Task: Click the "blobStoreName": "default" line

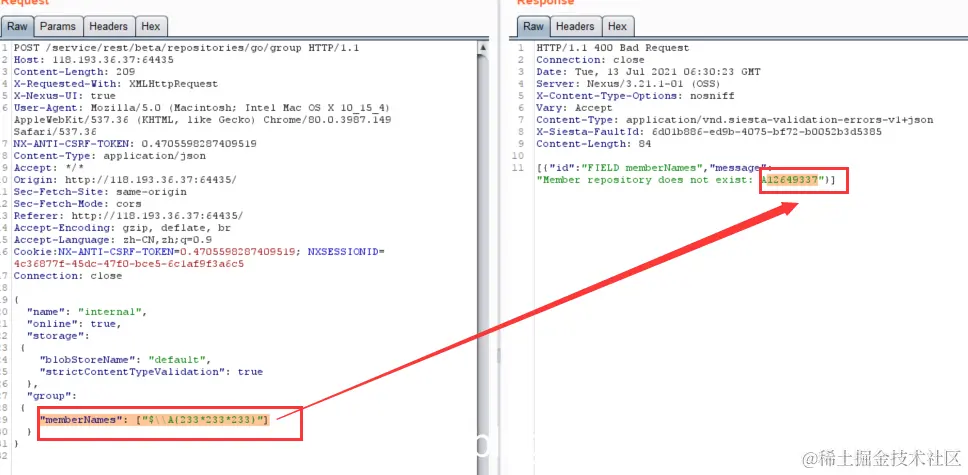Action: [125, 359]
